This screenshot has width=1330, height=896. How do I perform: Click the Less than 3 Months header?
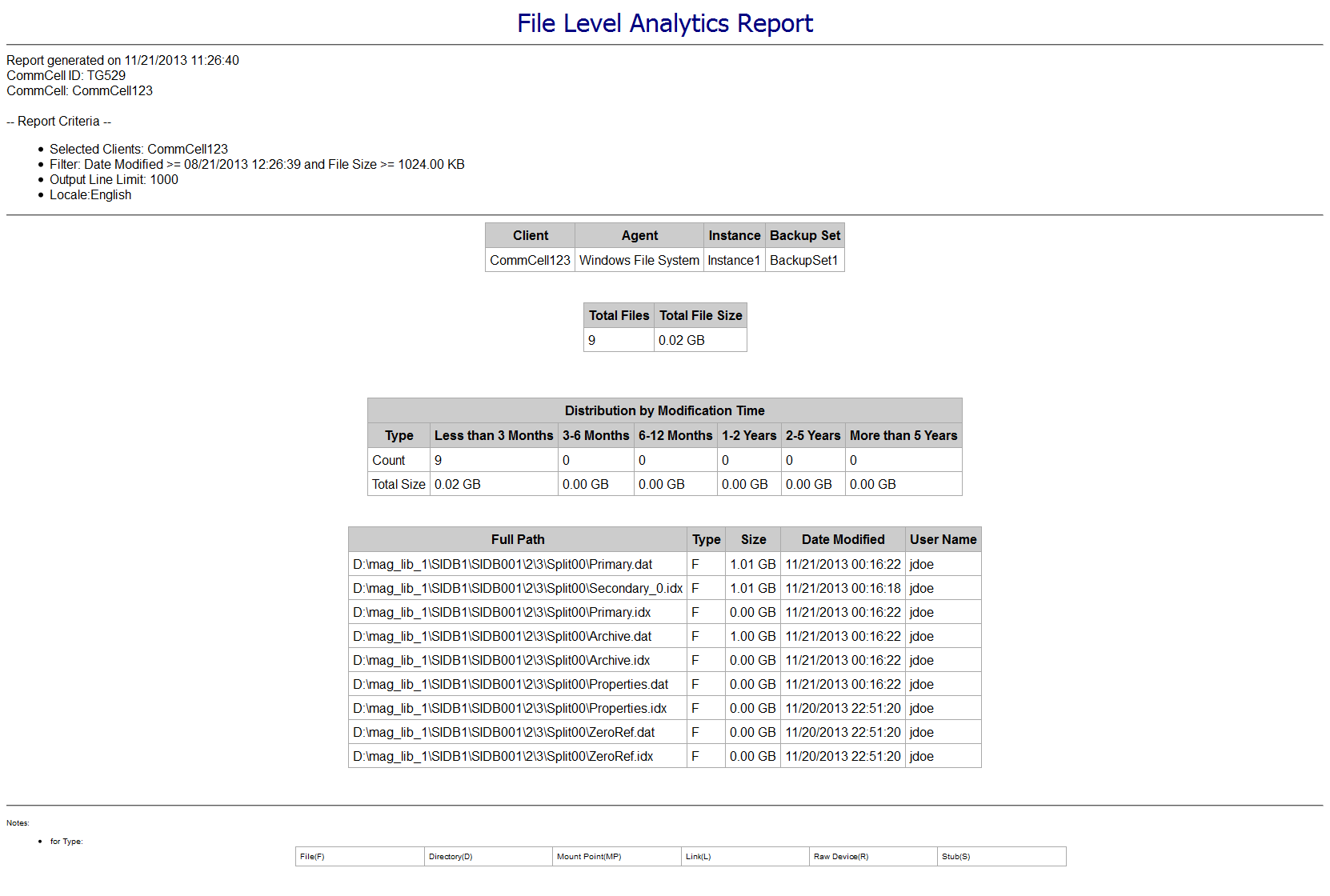(x=493, y=435)
